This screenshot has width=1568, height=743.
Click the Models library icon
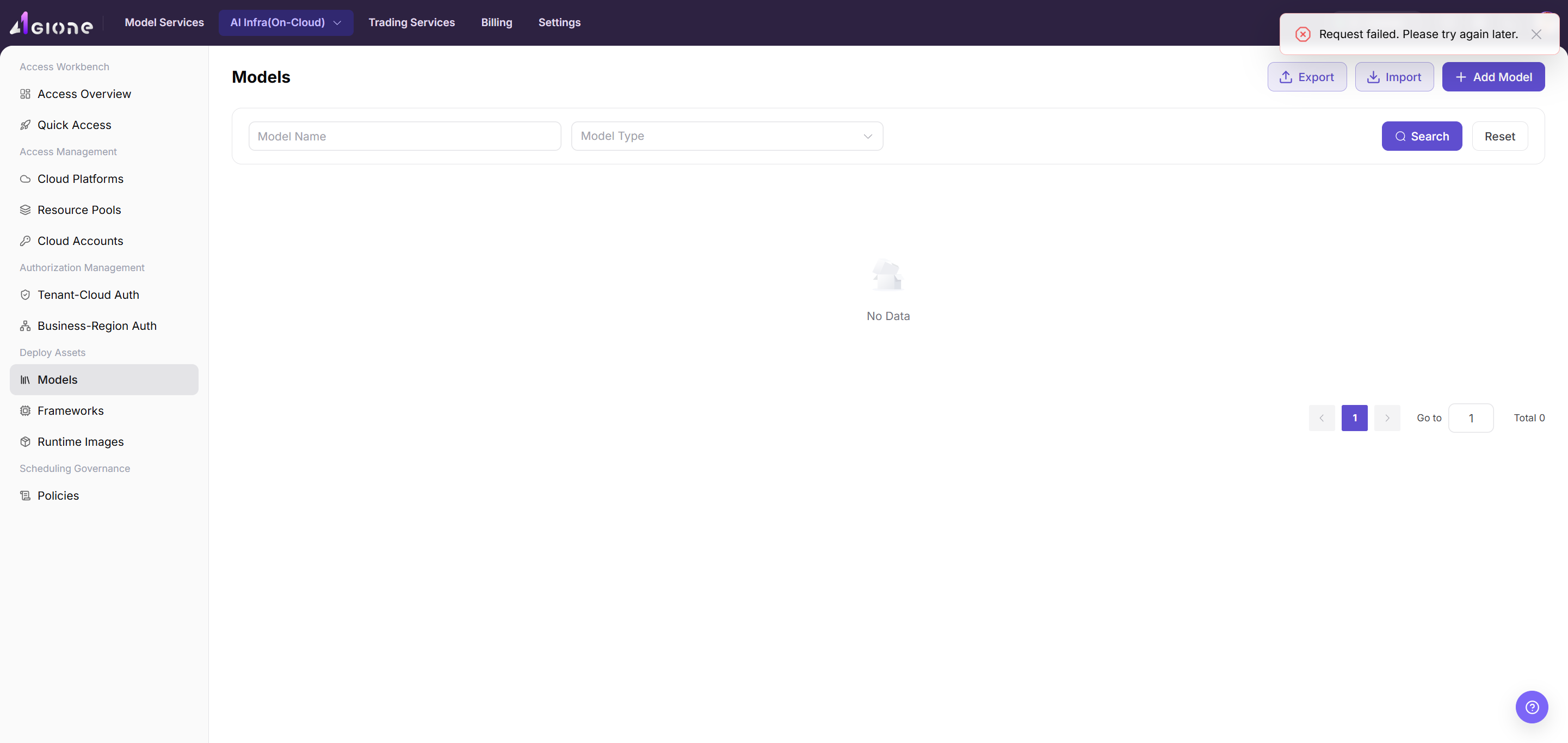(25, 380)
